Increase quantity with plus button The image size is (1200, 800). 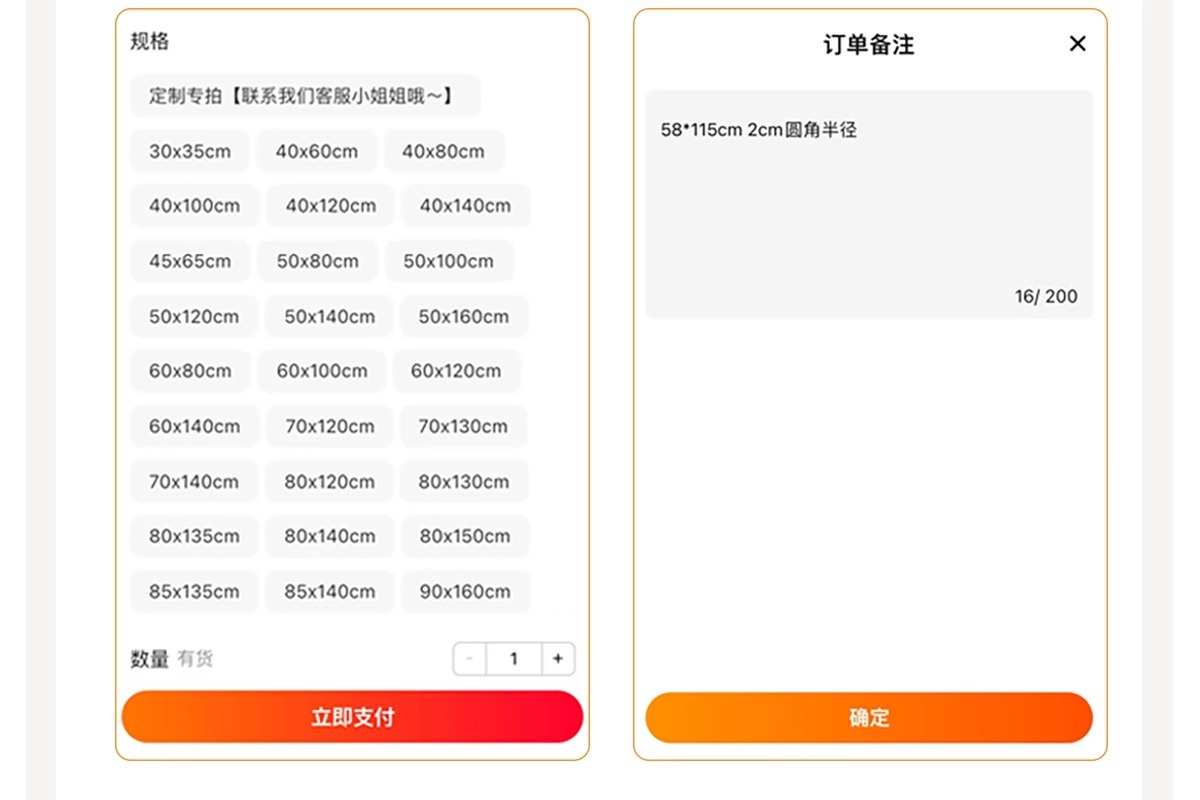coord(558,659)
